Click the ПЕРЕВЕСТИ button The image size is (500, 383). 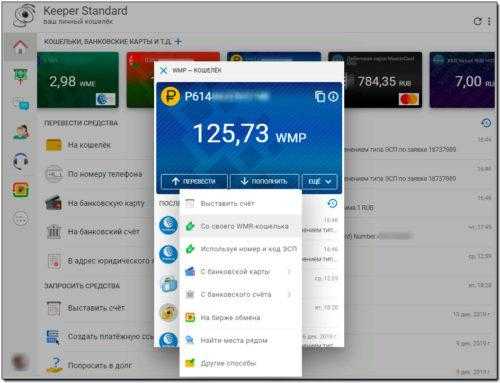click(194, 181)
